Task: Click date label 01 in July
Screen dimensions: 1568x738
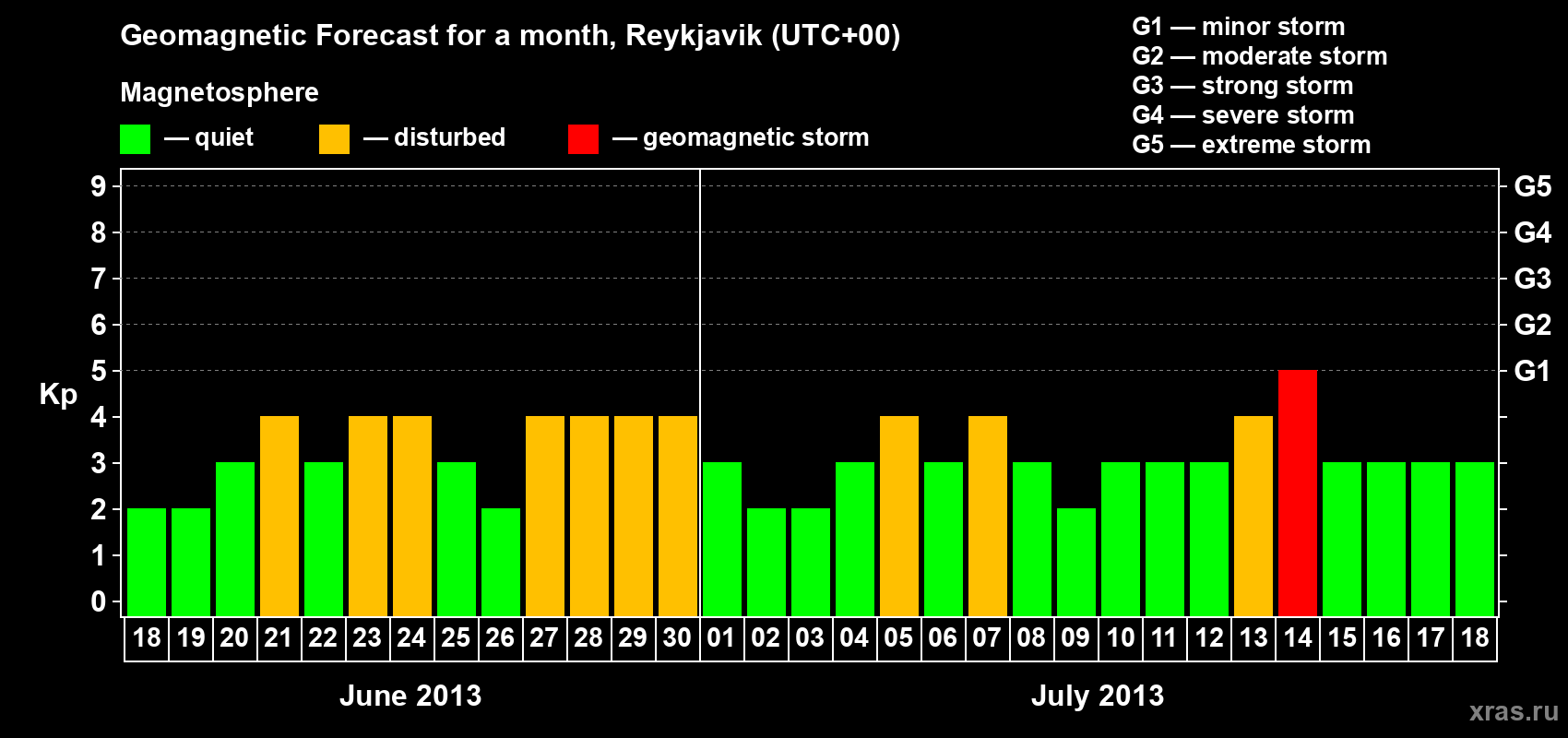Action: tap(722, 638)
